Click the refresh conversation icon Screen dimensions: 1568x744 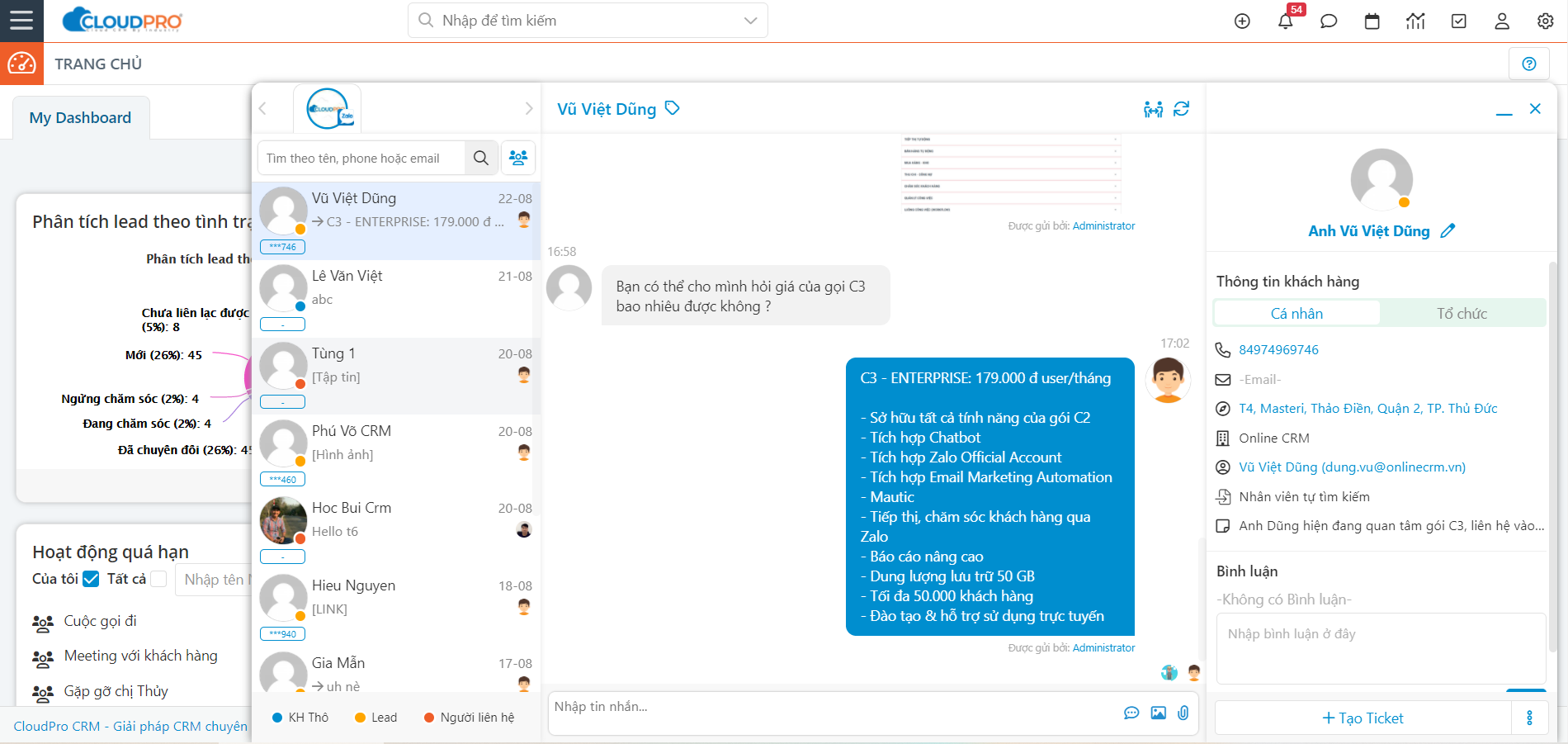pos(1182,109)
